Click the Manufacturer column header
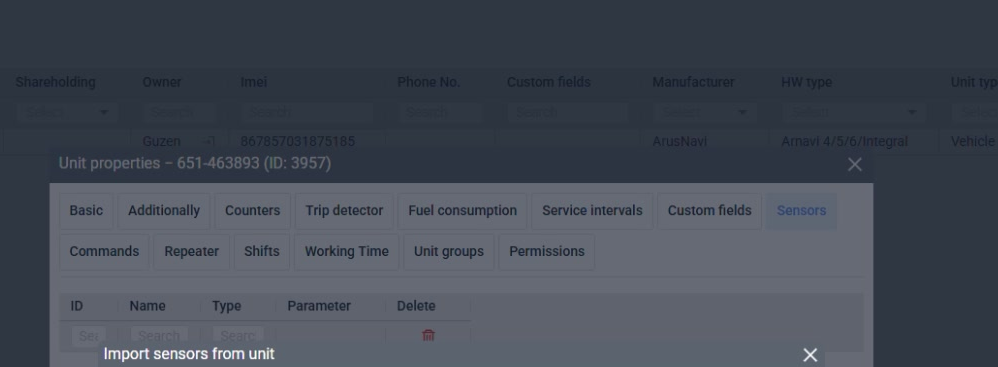The height and width of the screenshot is (367, 998). point(693,82)
